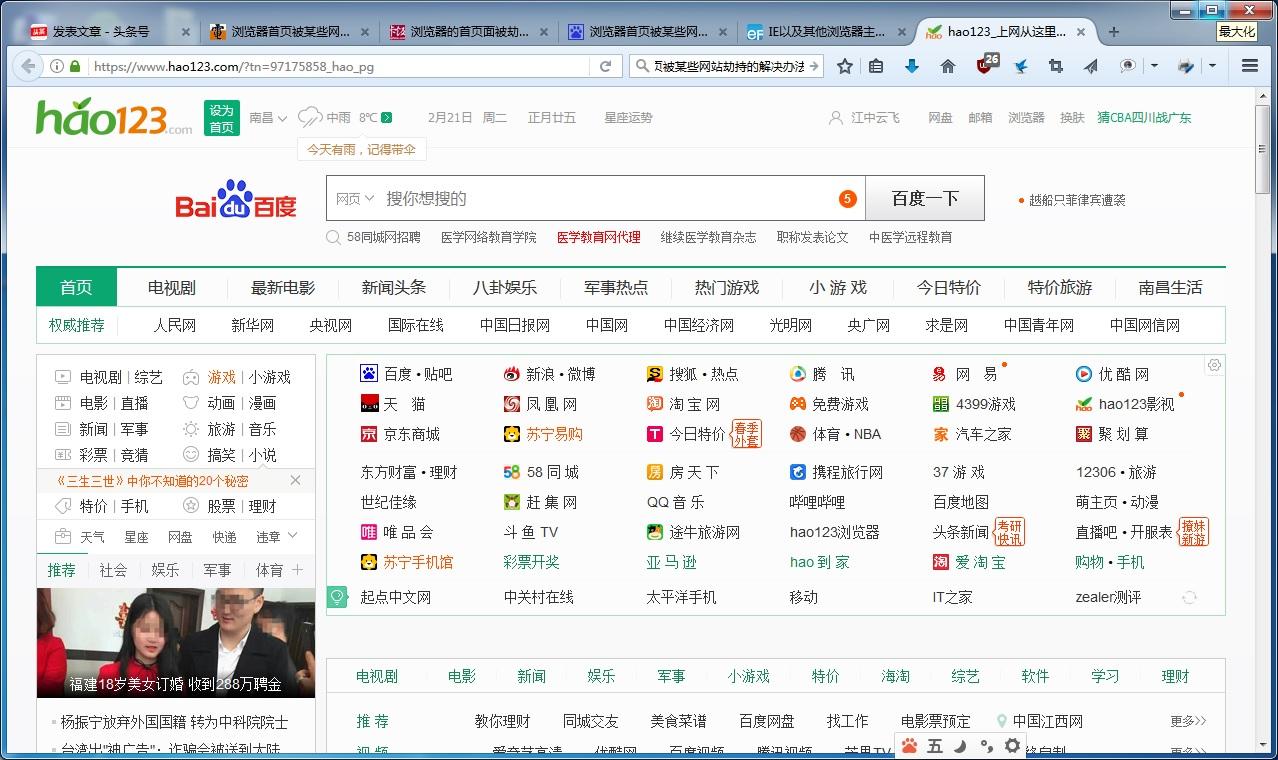Toggle the bookmark star in address bar
The width and height of the screenshot is (1278, 760).
point(845,66)
